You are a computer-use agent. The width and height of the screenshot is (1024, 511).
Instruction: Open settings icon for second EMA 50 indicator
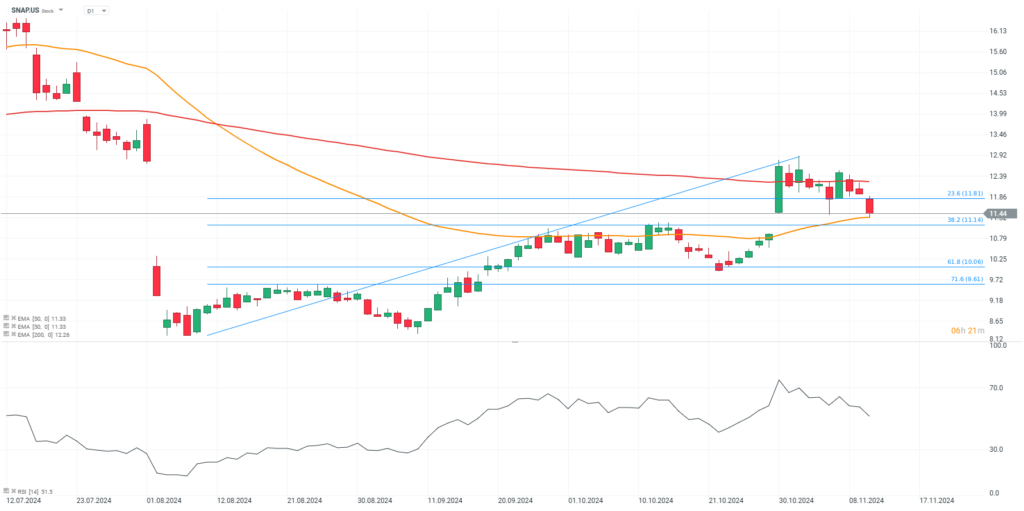coord(6,325)
